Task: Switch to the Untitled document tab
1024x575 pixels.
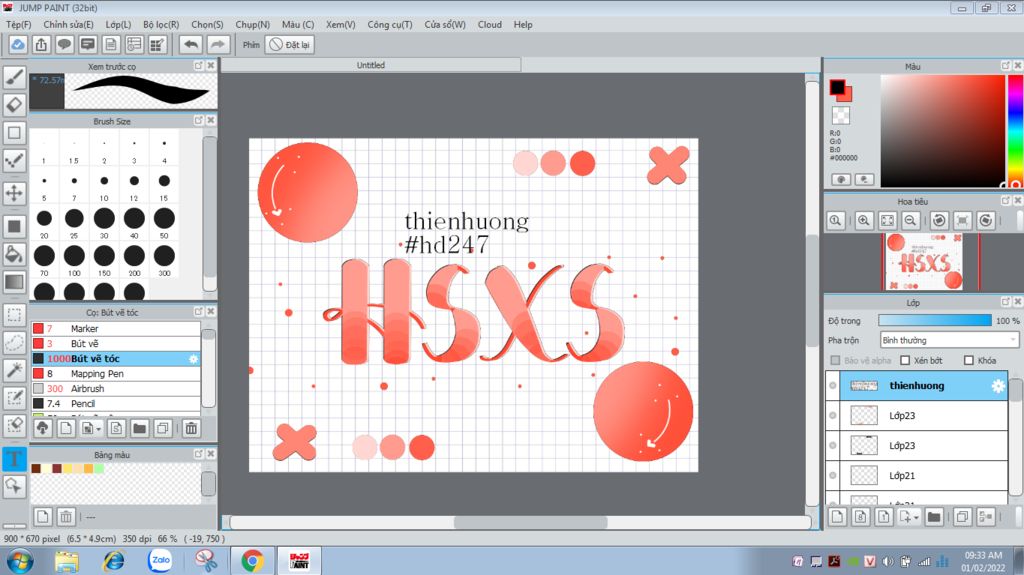Action: 371,65
